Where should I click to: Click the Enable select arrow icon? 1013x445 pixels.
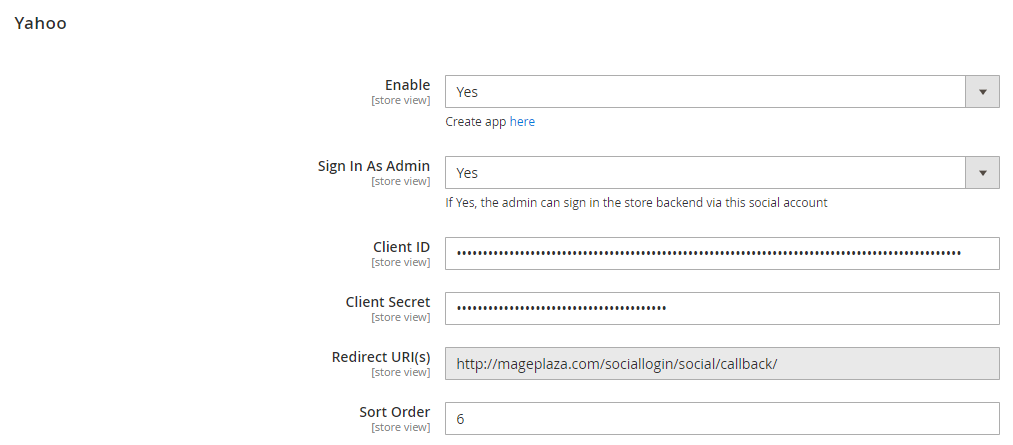click(982, 92)
